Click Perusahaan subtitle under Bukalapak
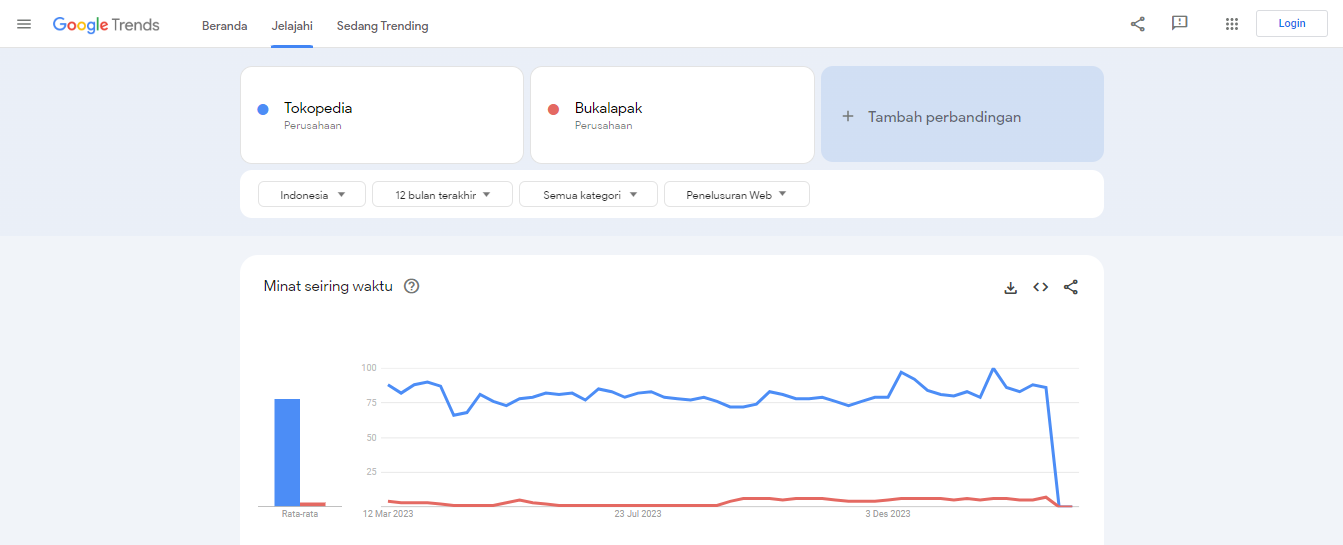The image size is (1343, 545). coord(604,126)
